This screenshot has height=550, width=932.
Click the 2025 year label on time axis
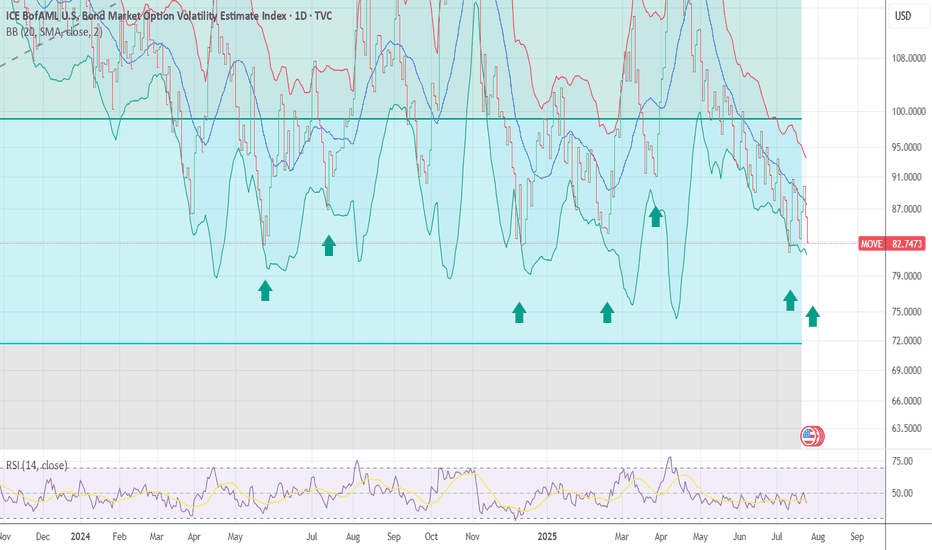(x=547, y=536)
